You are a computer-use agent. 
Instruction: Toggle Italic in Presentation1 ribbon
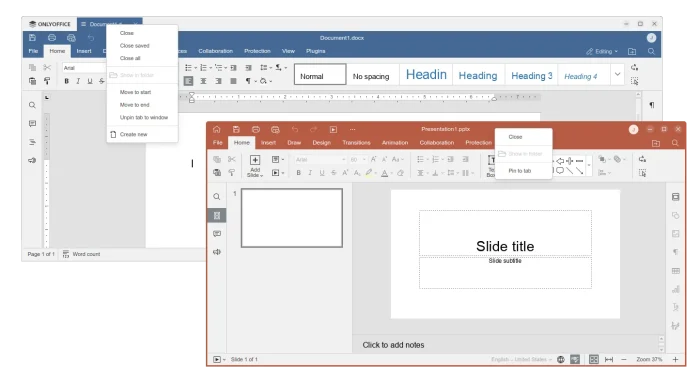point(310,173)
